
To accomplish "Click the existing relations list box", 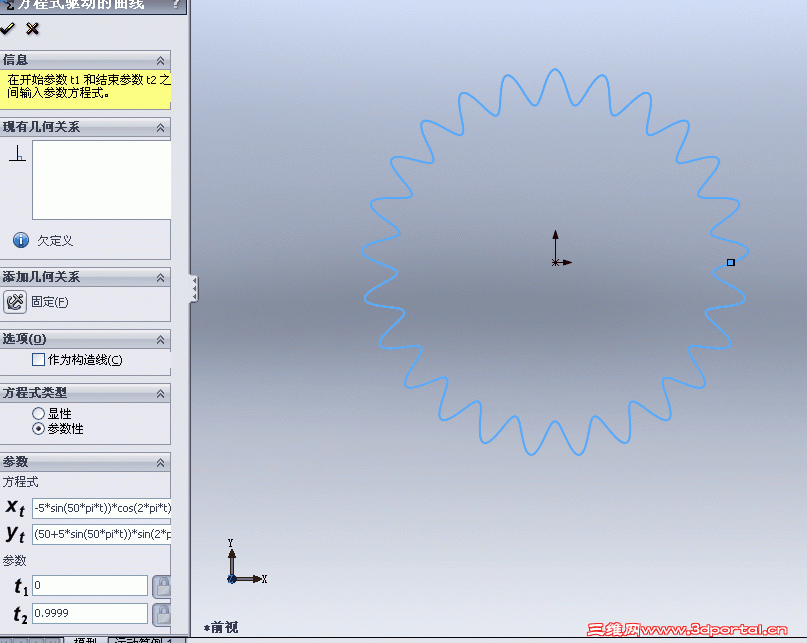I will coord(101,180).
